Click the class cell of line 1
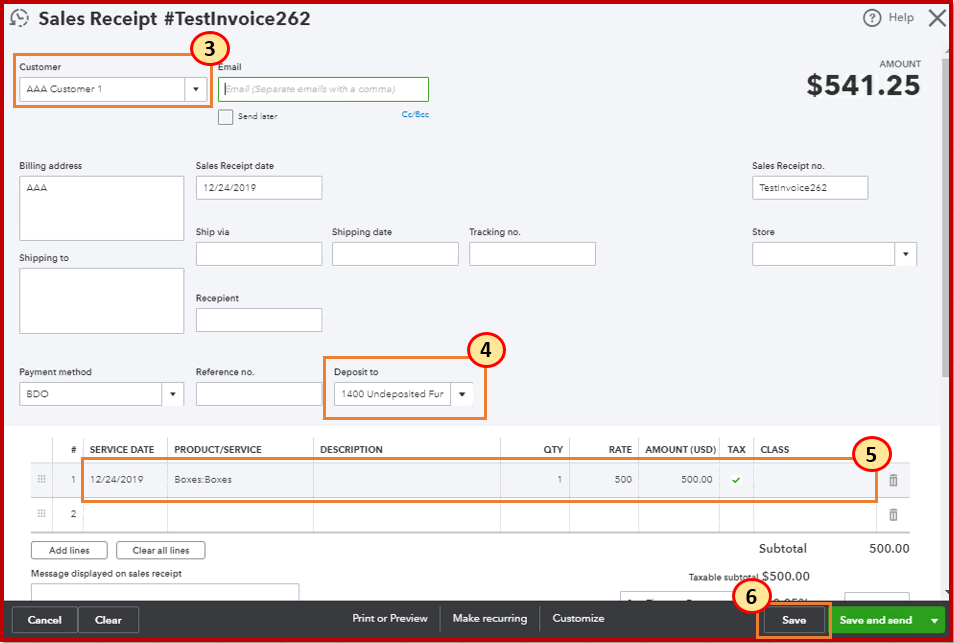The height and width of the screenshot is (643, 954). 815,479
